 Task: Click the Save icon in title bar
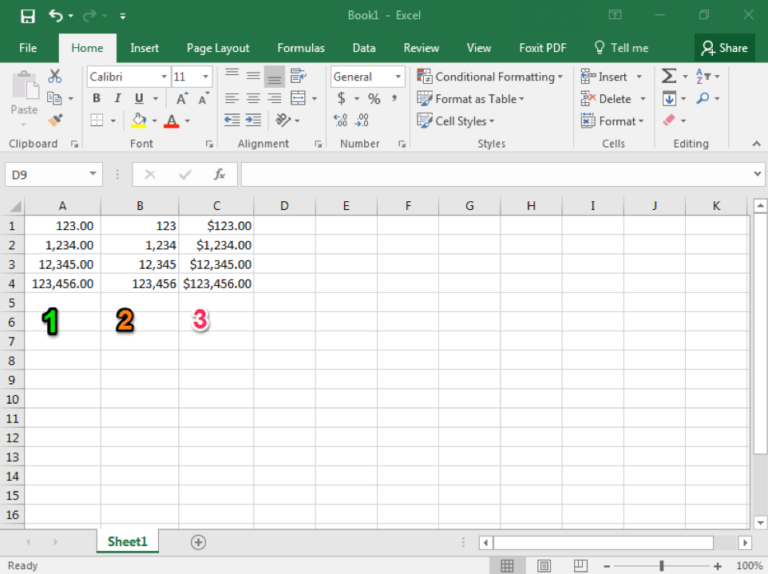coord(28,16)
